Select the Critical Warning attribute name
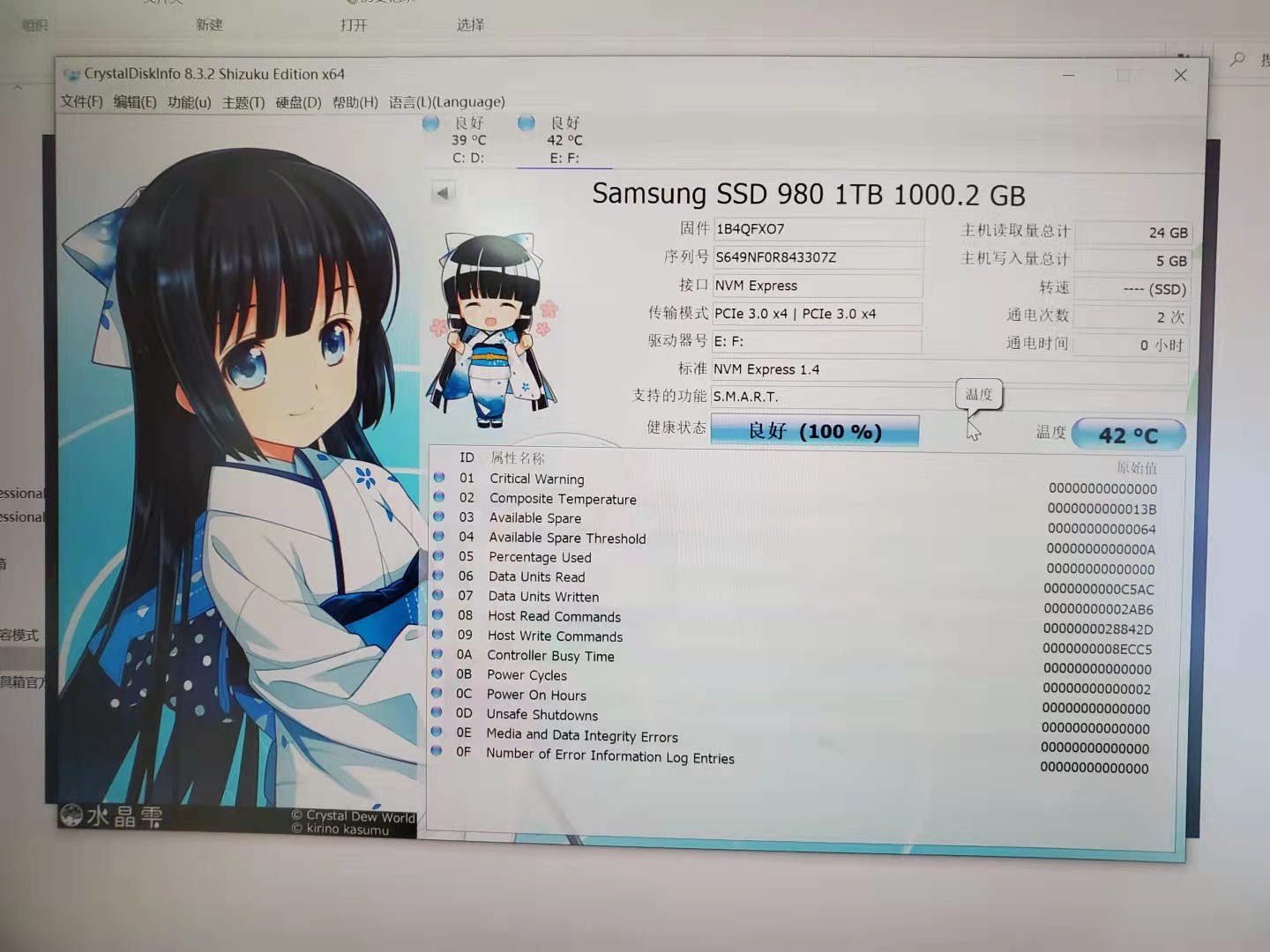The image size is (1270, 952). (x=536, y=479)
